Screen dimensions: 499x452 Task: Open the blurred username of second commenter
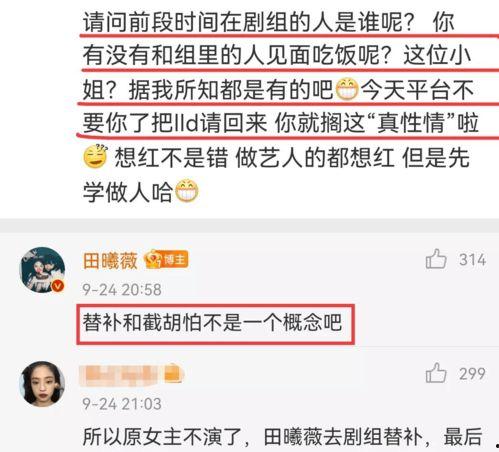123,374
